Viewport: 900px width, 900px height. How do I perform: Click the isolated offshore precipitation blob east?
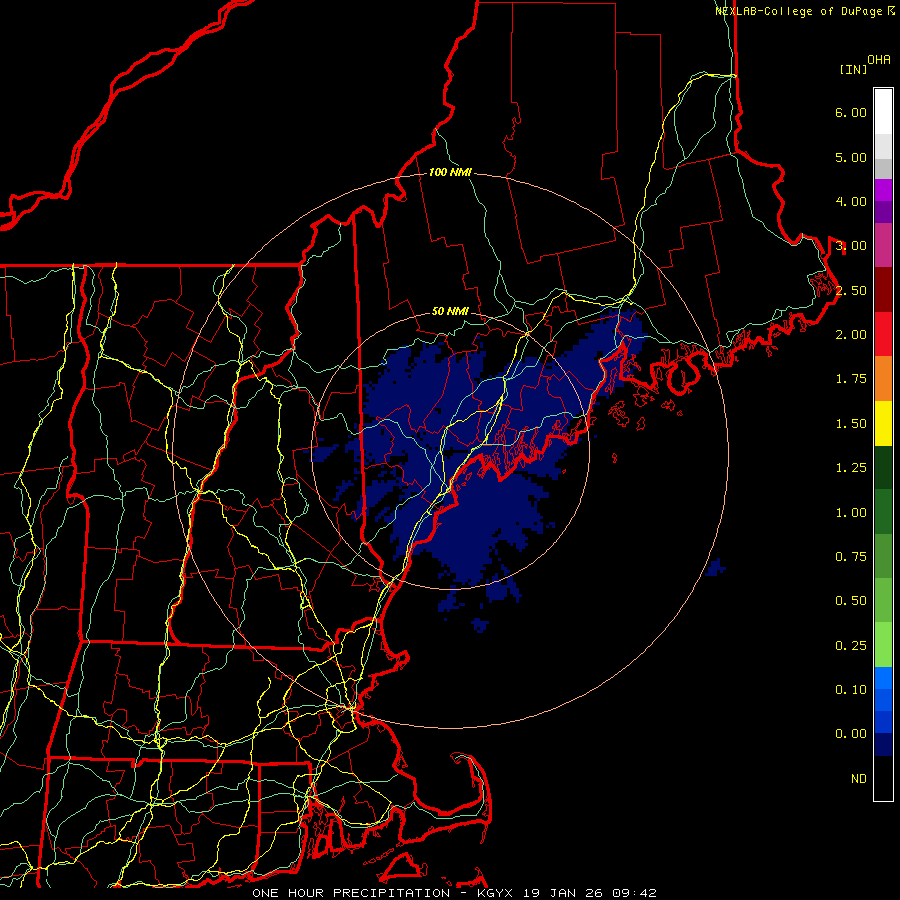click(716, 567)
